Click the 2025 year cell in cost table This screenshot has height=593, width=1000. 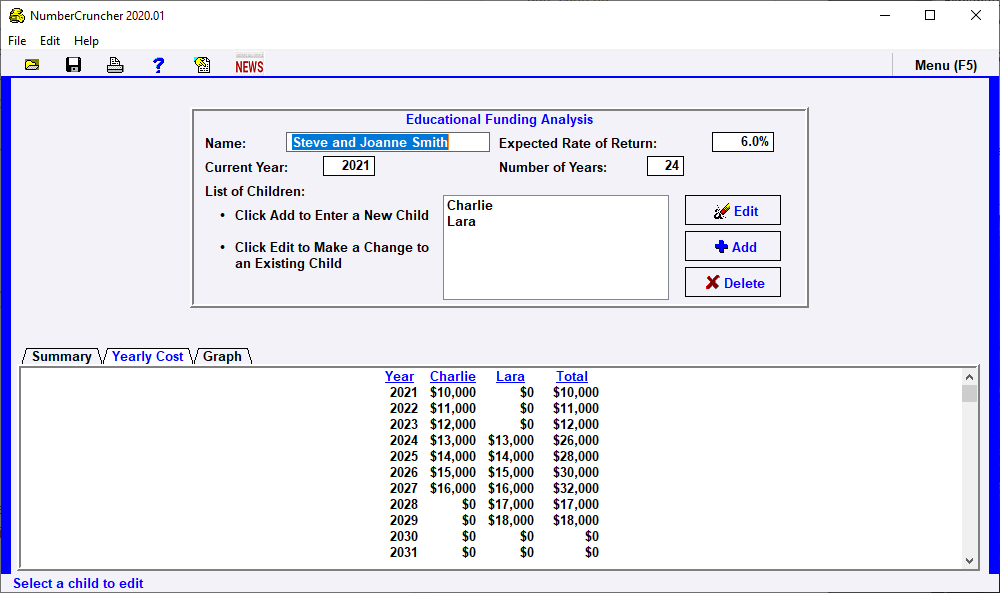(x=404, y=457)
